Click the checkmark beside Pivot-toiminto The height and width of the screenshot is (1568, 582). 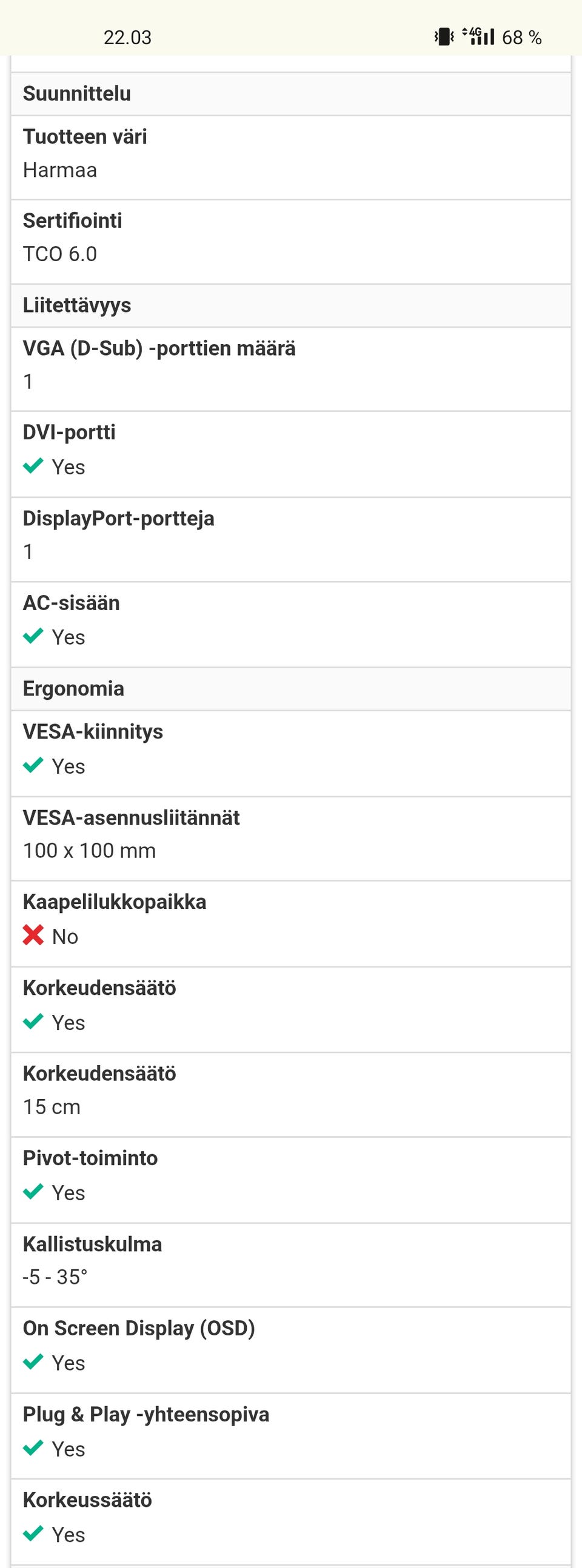point(33,1192)
